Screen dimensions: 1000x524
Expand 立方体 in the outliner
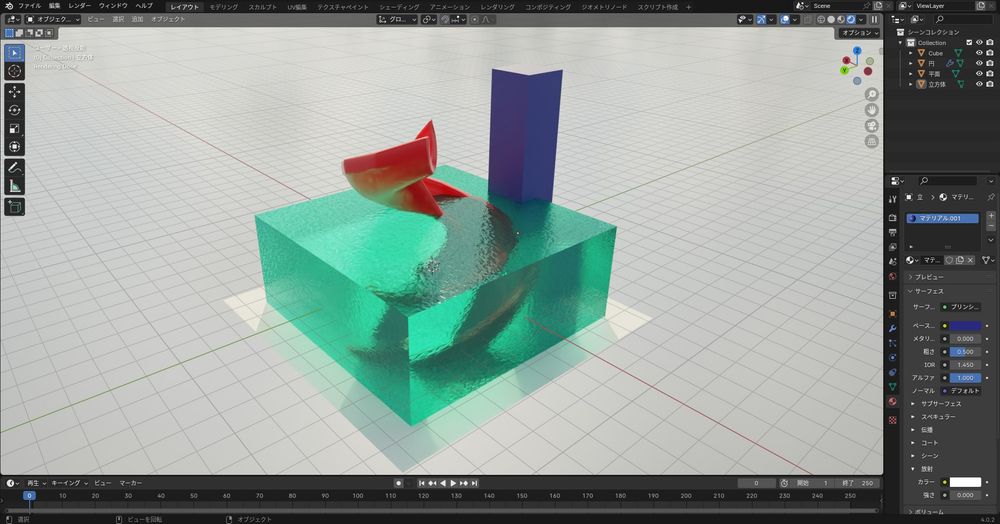click(x=911, y=84)
